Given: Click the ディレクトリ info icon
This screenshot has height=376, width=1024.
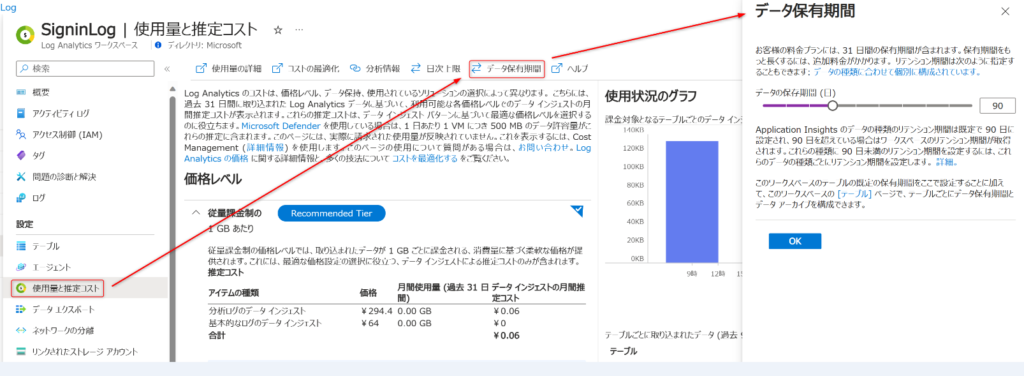Looking at the screenshot, I should (157, 45).
